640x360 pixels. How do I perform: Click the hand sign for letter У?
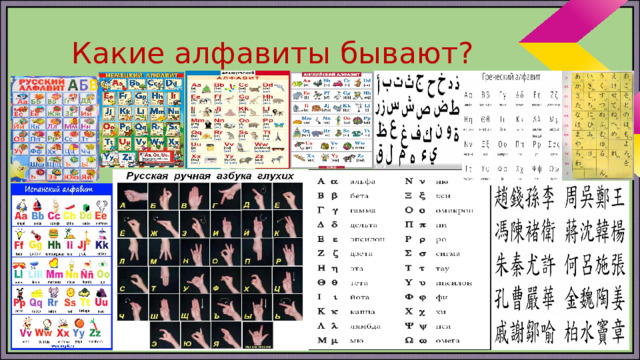tap(195, 280)
